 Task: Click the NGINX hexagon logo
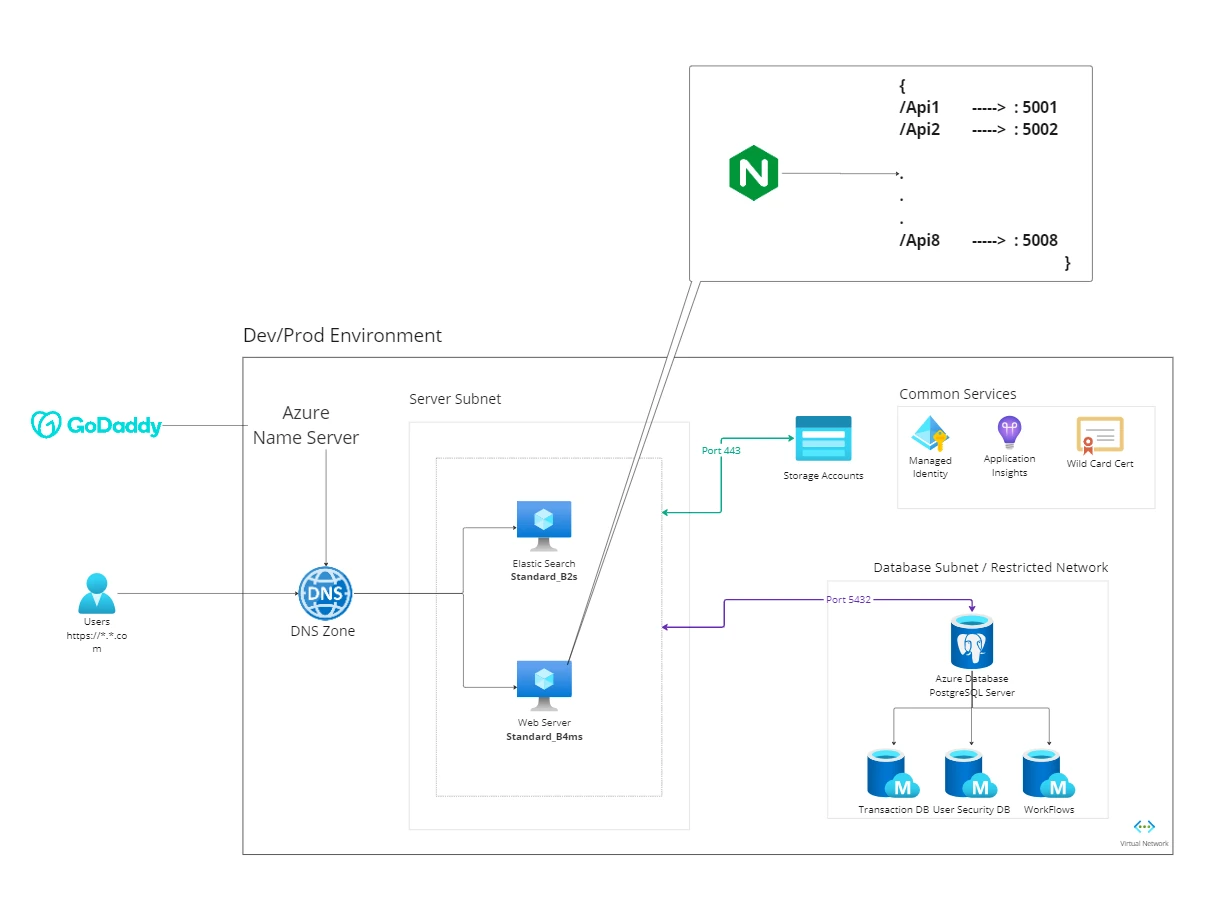pyautogui.click(x=754, y=173)
